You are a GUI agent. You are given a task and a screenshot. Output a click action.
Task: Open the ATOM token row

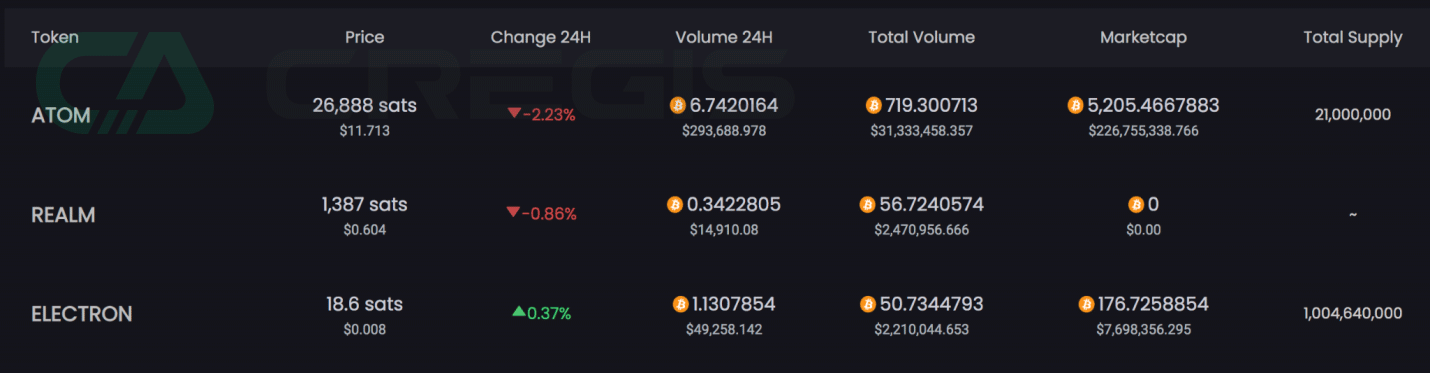coord(715,115)
